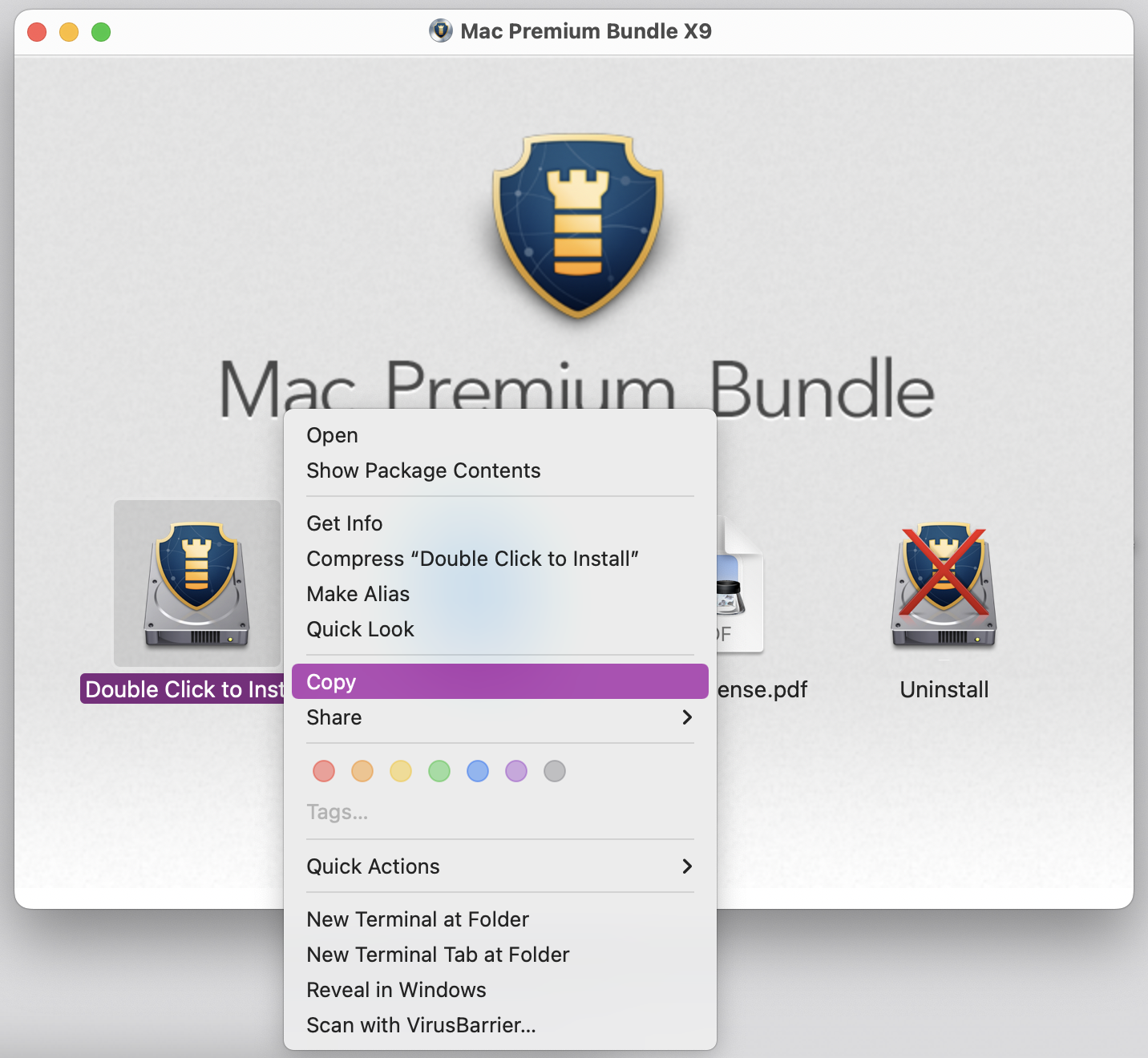The height and width of the screenshot is (1058, 1148).
Task: Choose Copy in the context menu
Action: (500, 681)
